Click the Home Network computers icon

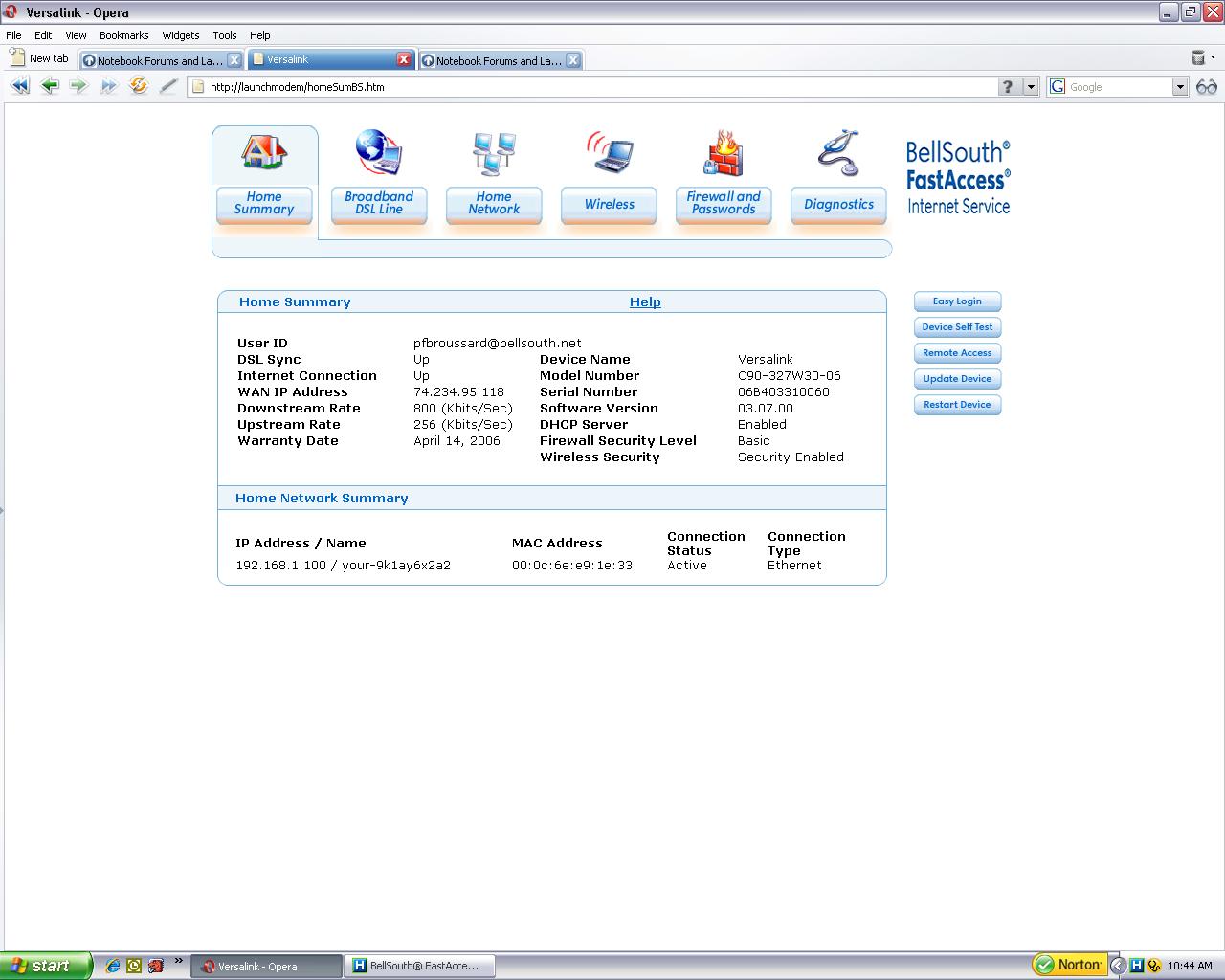pyautogui.click(x=494, y=153)
